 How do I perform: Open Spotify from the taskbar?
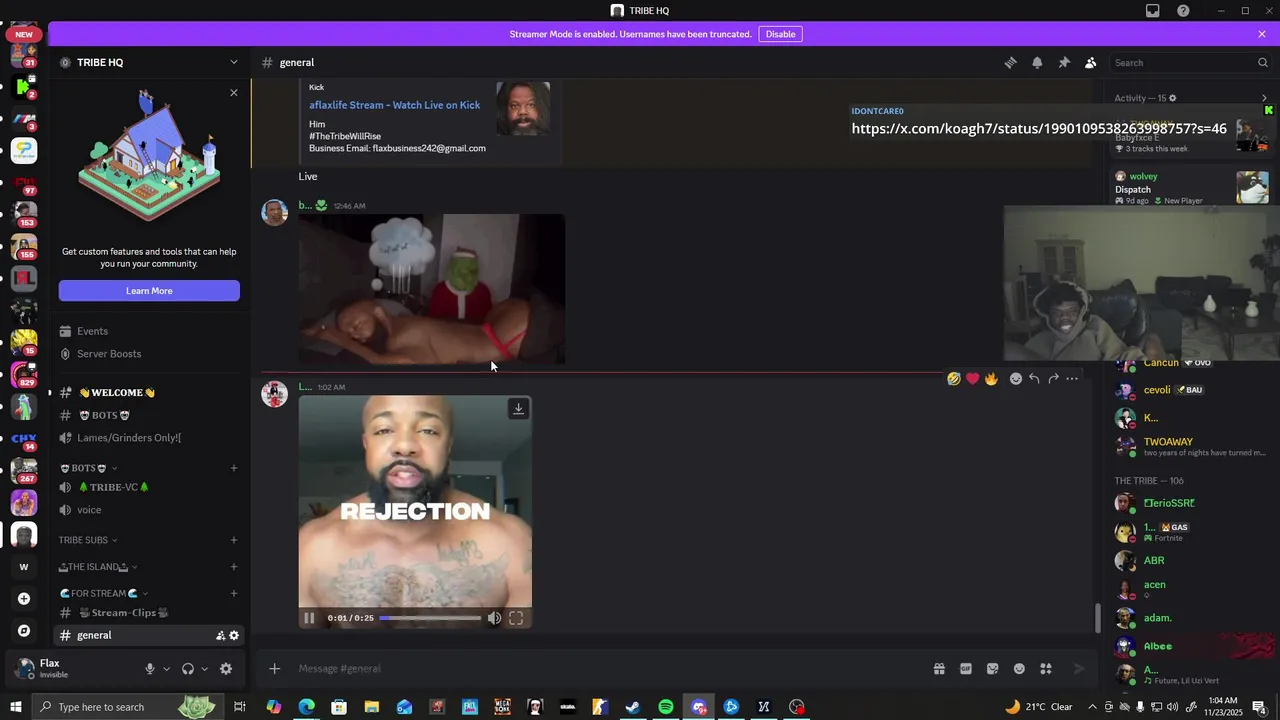tap(666, 707)
